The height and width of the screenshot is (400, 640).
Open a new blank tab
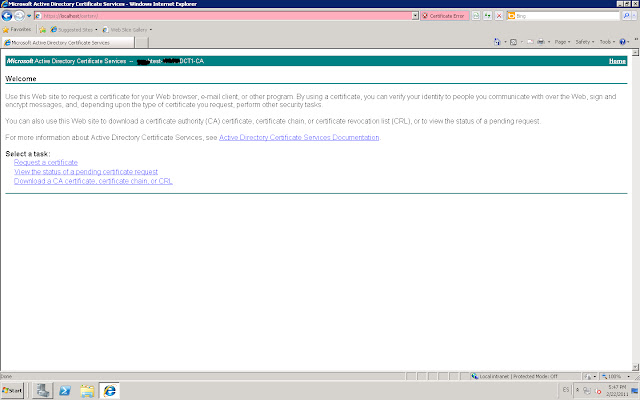[x=141, y=42]
